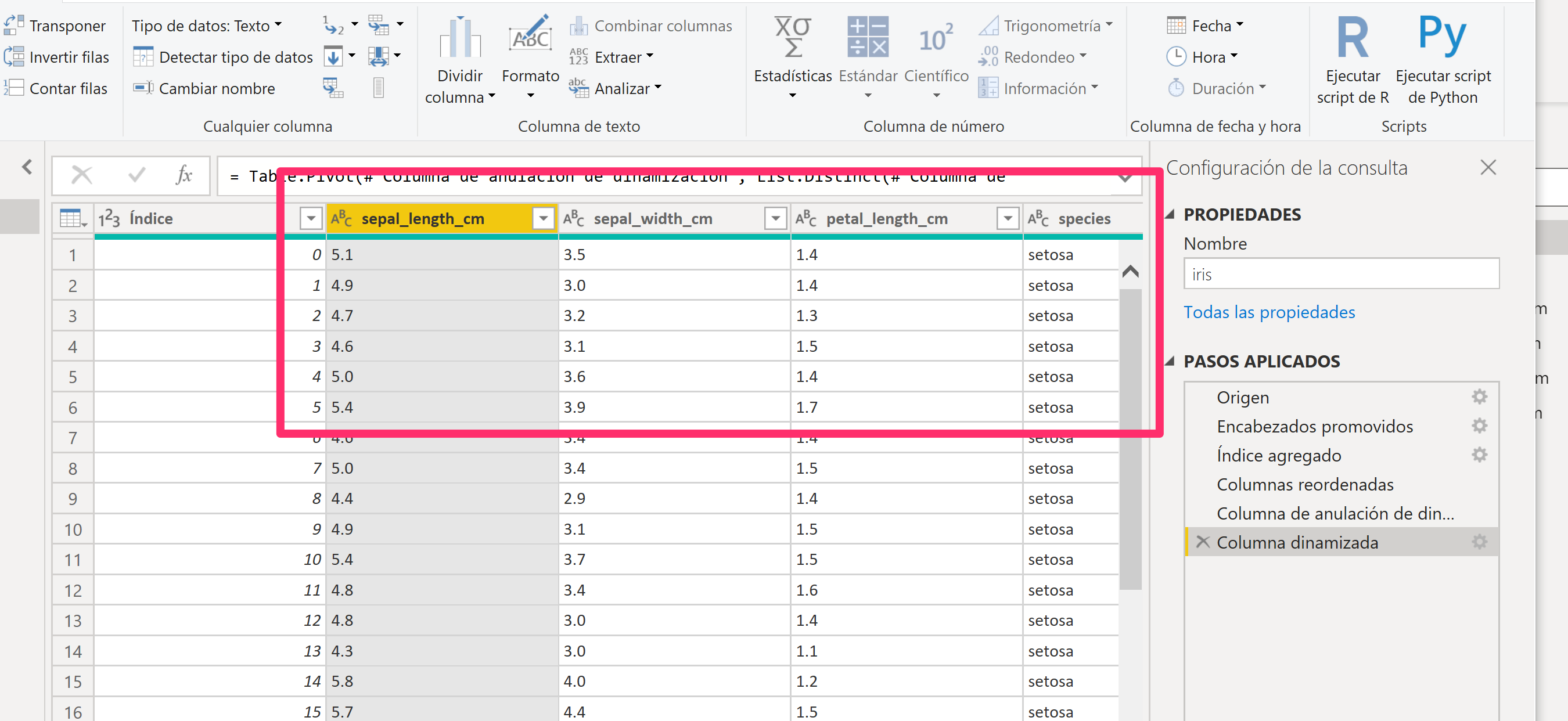Open the Tipo de datos: Texto dropdown
The width and height of the screenshot is (1568, 721).
point(207,26)
